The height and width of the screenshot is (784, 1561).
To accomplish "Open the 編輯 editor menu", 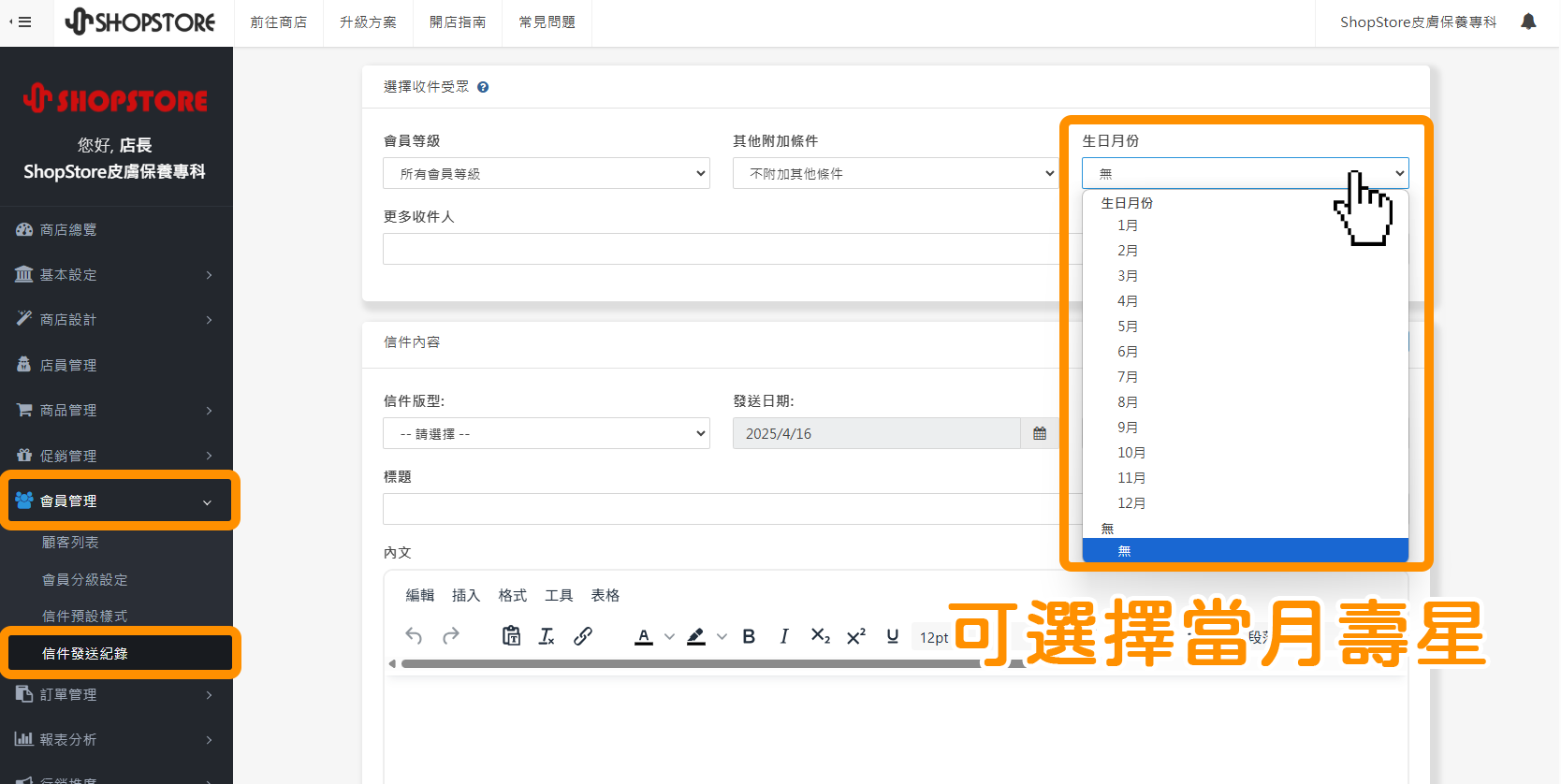I will [420, 595].
